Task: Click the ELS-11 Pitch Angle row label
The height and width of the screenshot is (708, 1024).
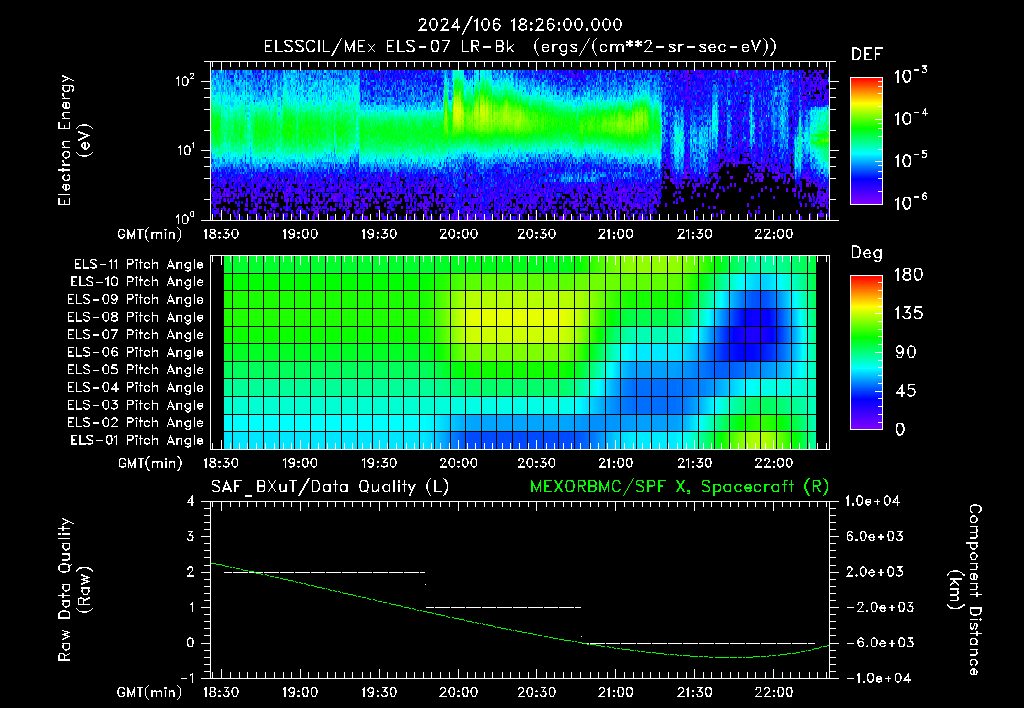Action: (138, 265)
